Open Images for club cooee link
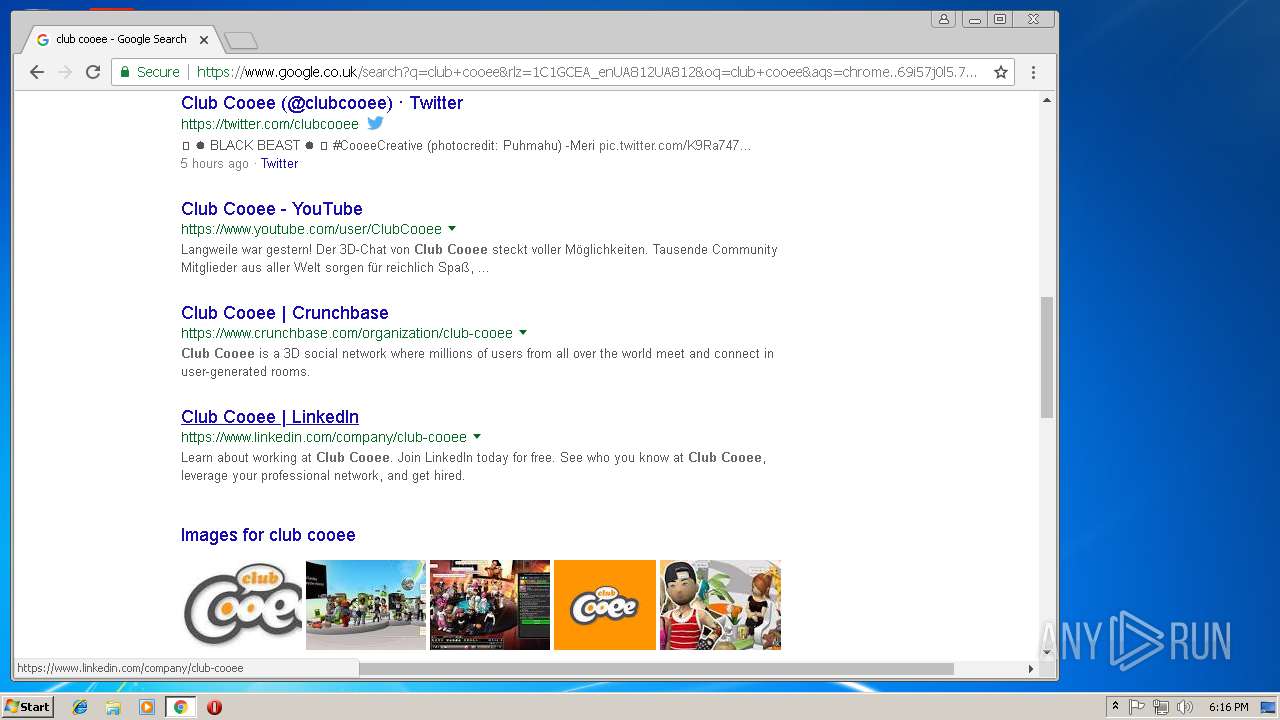The image size is (1280, 720). pyautogui.click(x=268, y=535)
